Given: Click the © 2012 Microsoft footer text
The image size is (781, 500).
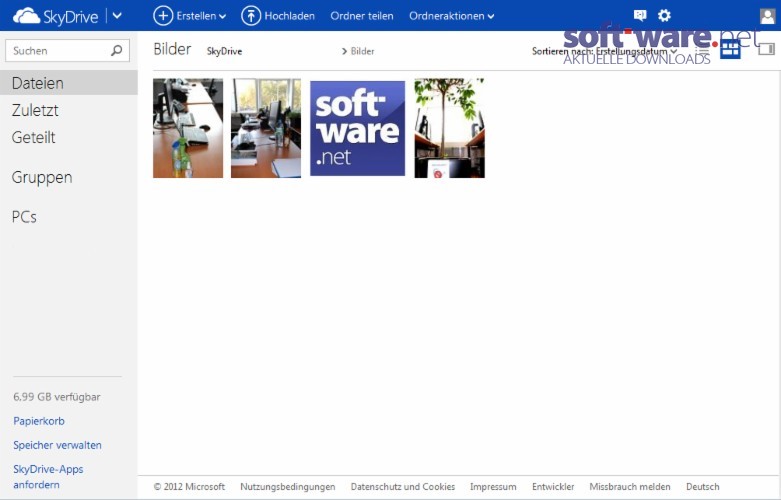Looking at the screenshot, I should click(x=189, y=487).
